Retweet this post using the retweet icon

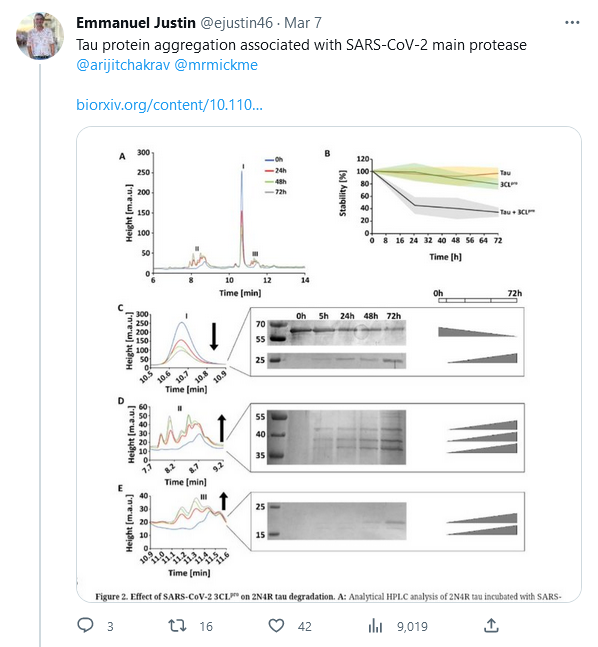point(177,626)
